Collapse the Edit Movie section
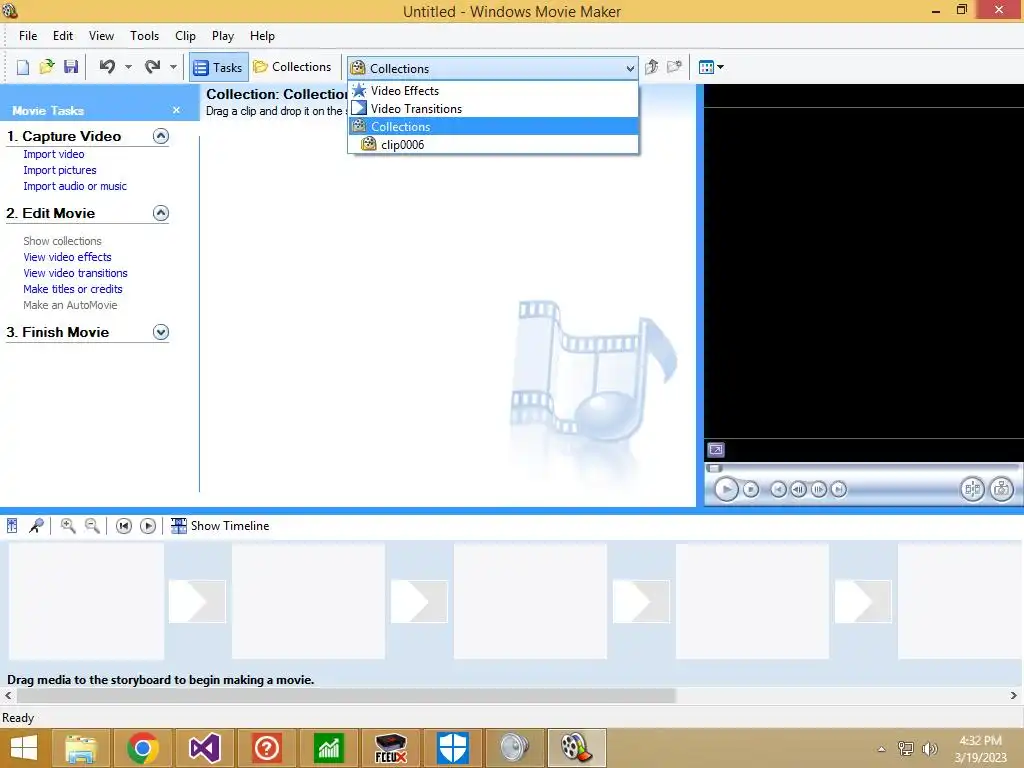1024x768 pixels. click(161, 213)
